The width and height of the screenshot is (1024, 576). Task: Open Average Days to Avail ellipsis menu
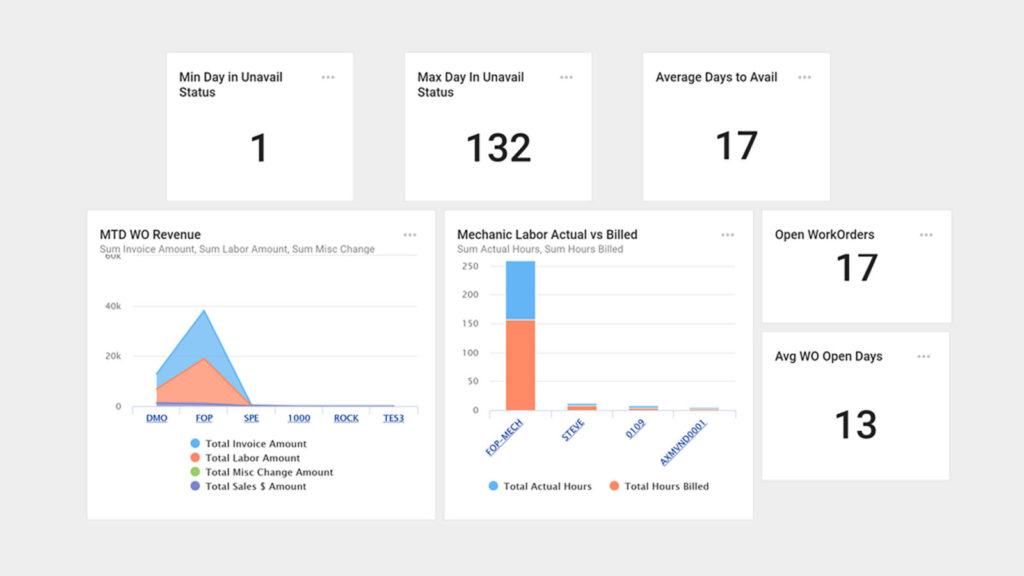(x=804, y=78)
